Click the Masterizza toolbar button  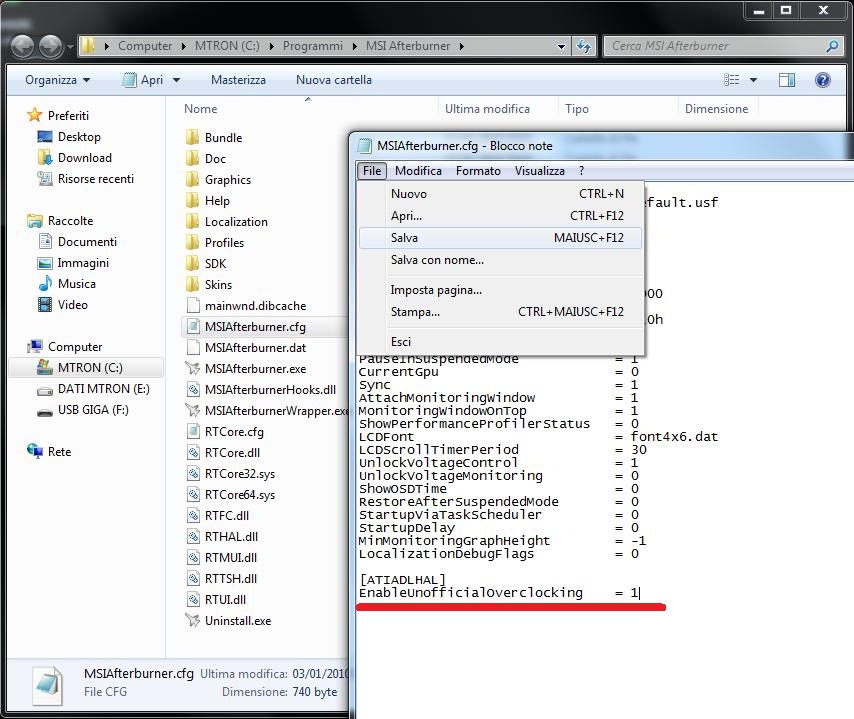[x=239, y=80]
